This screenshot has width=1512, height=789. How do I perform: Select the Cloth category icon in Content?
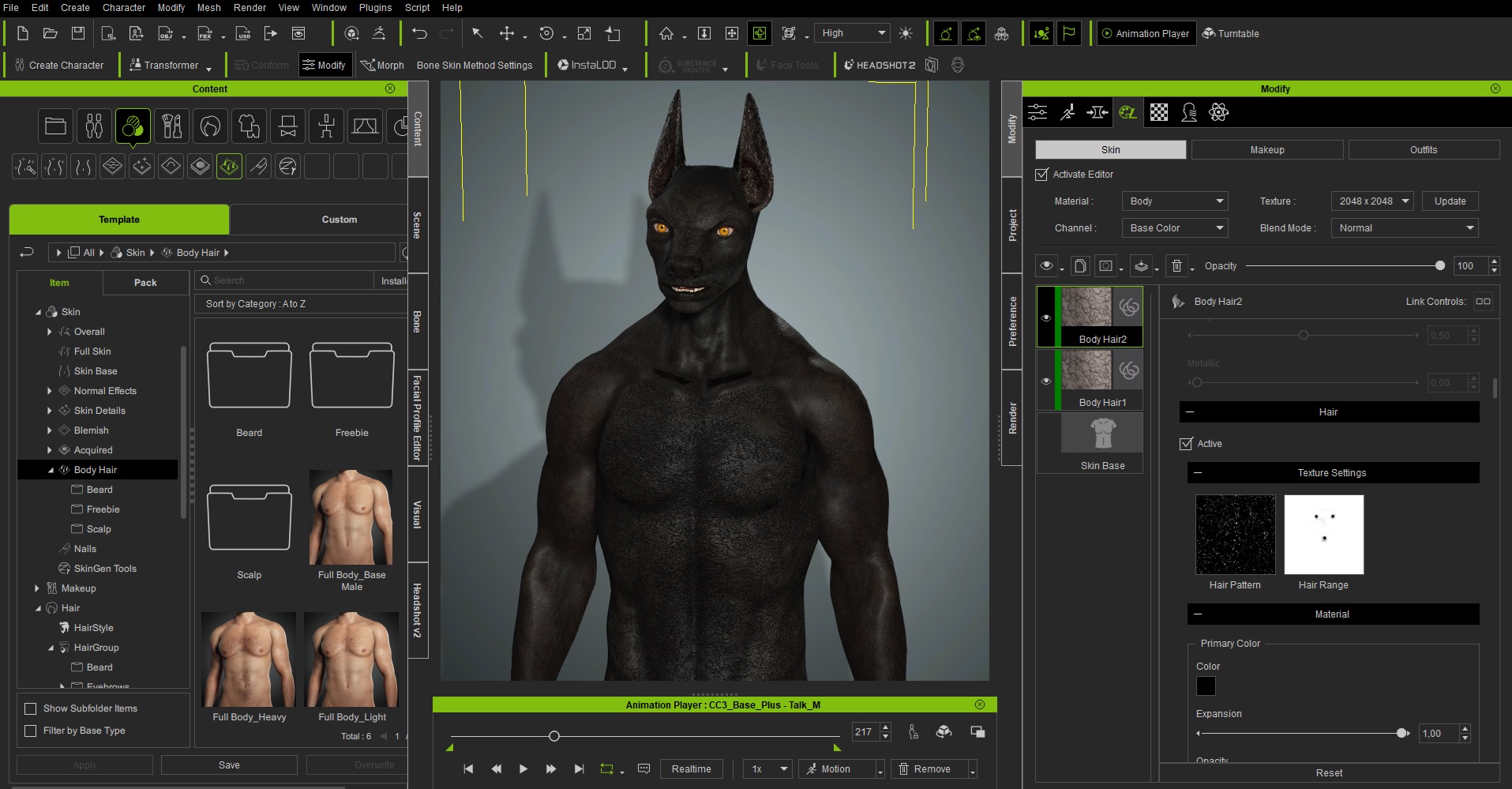tap(249, 126)
